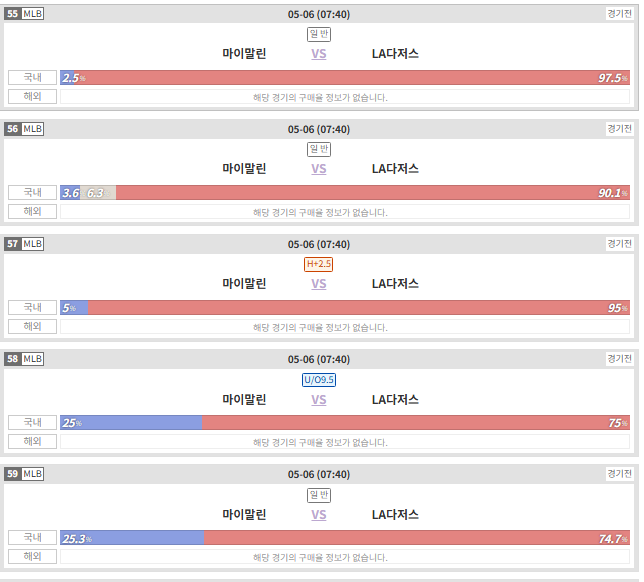The image size is (644, 582).
Task: Select the 국내 tab in match 55
Action: (32, 77)
